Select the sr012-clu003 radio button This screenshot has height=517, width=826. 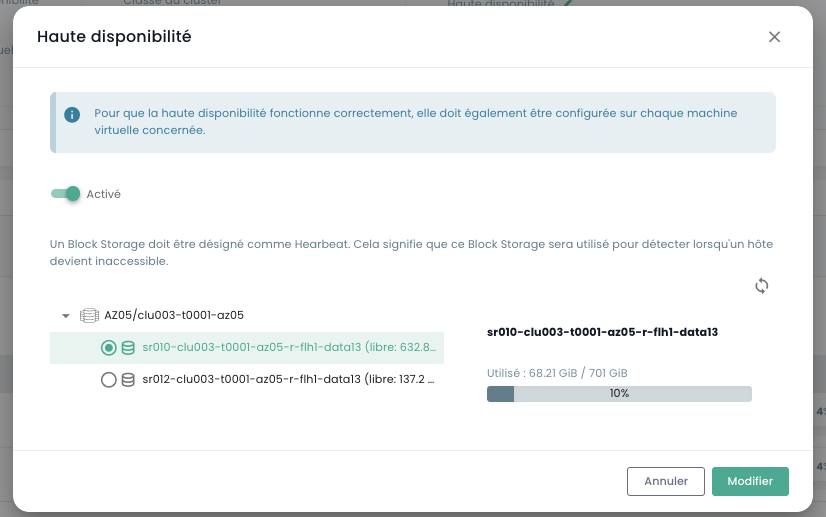click(109, 380)
